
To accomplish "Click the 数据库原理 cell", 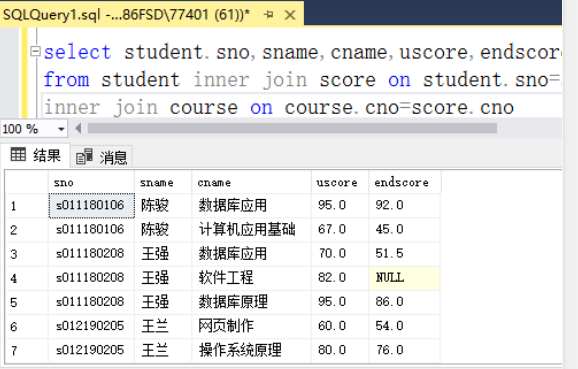I will (251, 302).
